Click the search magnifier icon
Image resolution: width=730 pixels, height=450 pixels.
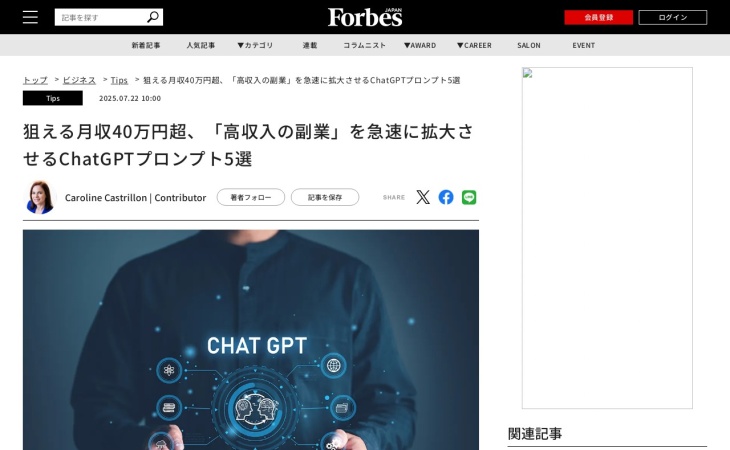(153, 17)
